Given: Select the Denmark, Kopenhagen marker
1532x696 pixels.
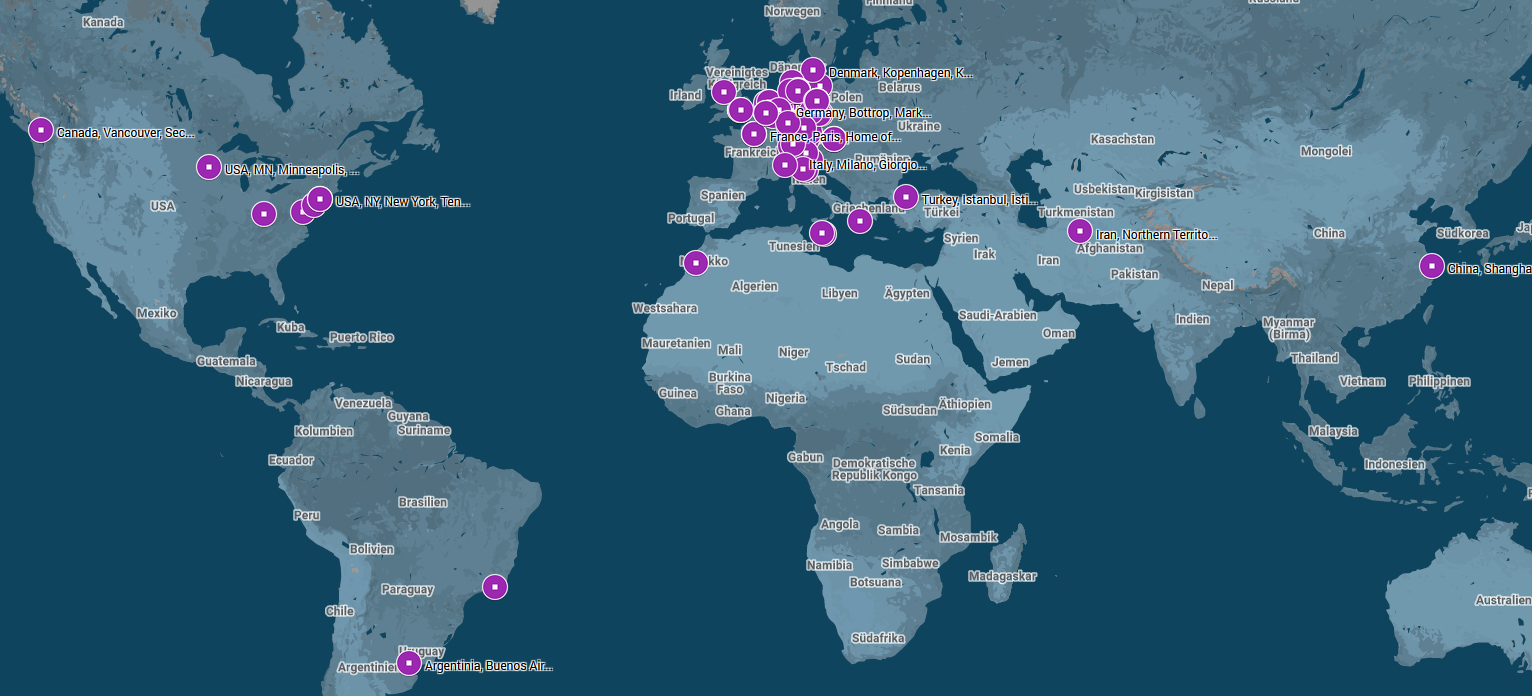Looking at the screenshot, I should pos(812,70).
